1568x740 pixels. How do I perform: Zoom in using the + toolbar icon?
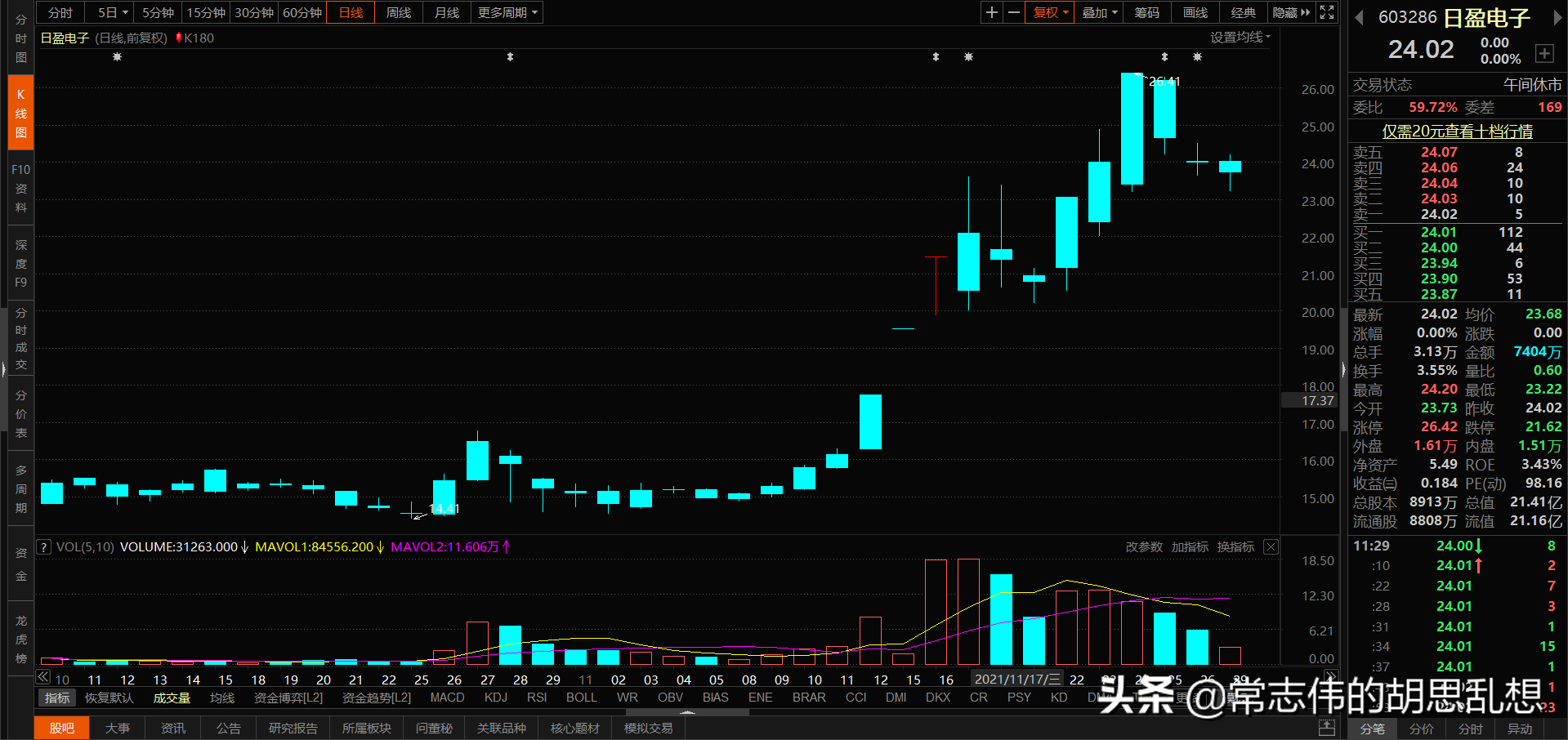(x=990, y=12)
